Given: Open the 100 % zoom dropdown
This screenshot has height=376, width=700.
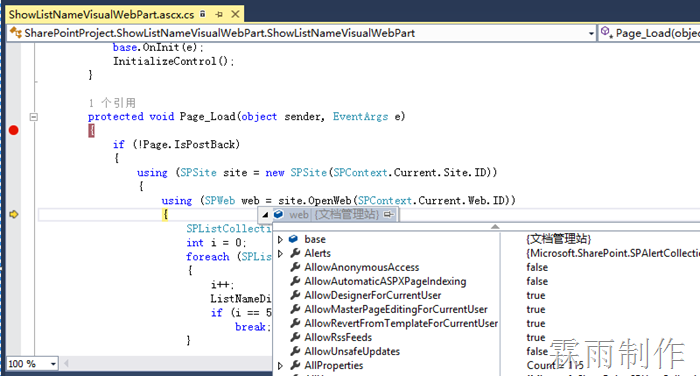Looking at the screenshot, I should (53, 364).
